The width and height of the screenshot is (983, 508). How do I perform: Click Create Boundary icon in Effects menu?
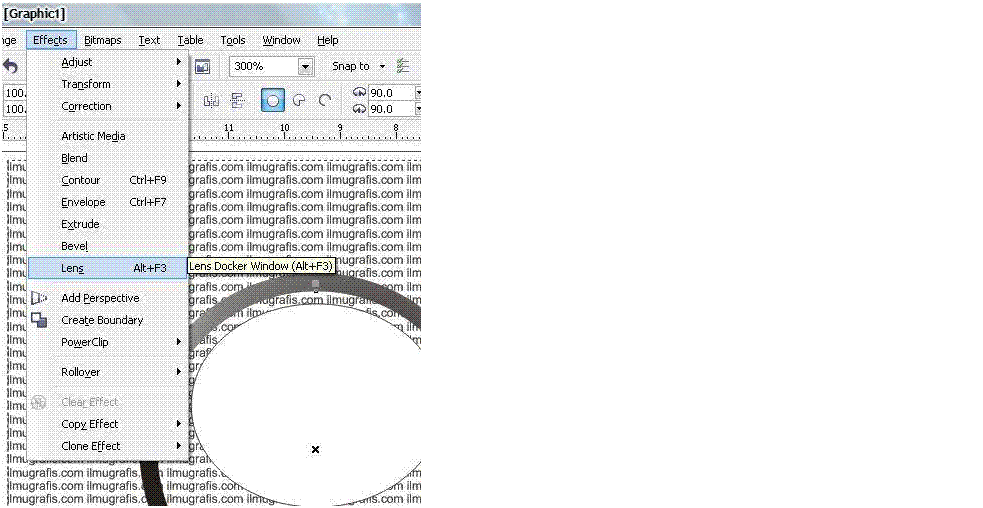pos(39,320)
